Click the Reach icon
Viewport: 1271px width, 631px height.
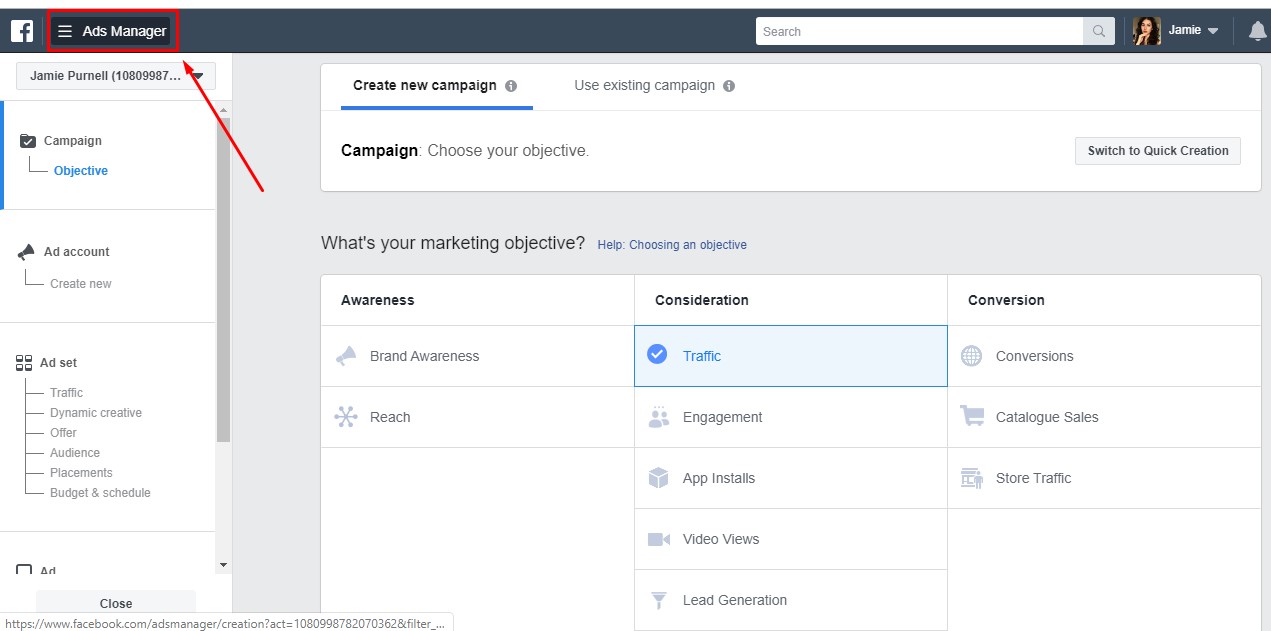345,417
